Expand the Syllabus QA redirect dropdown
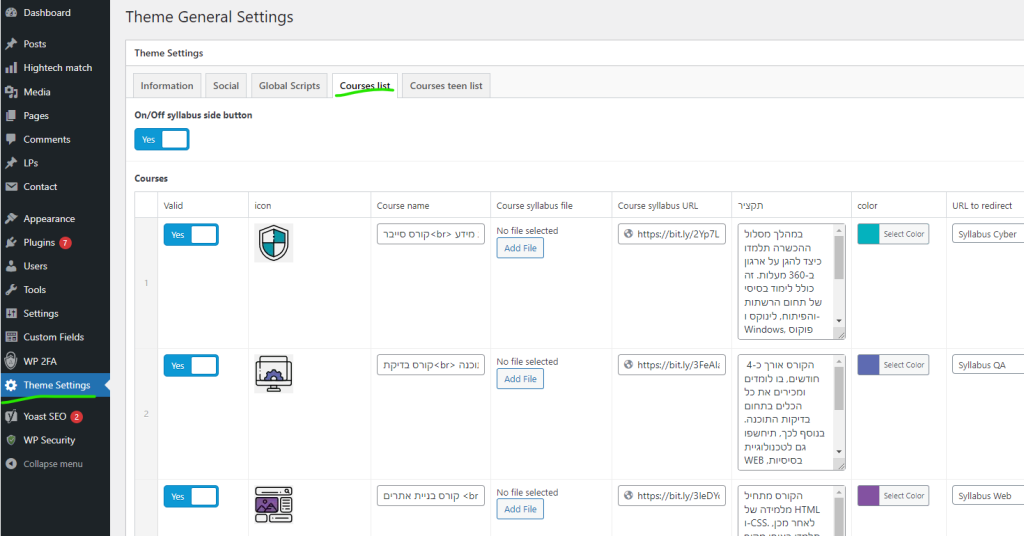Screen dimensions: 1024x536 987,366
